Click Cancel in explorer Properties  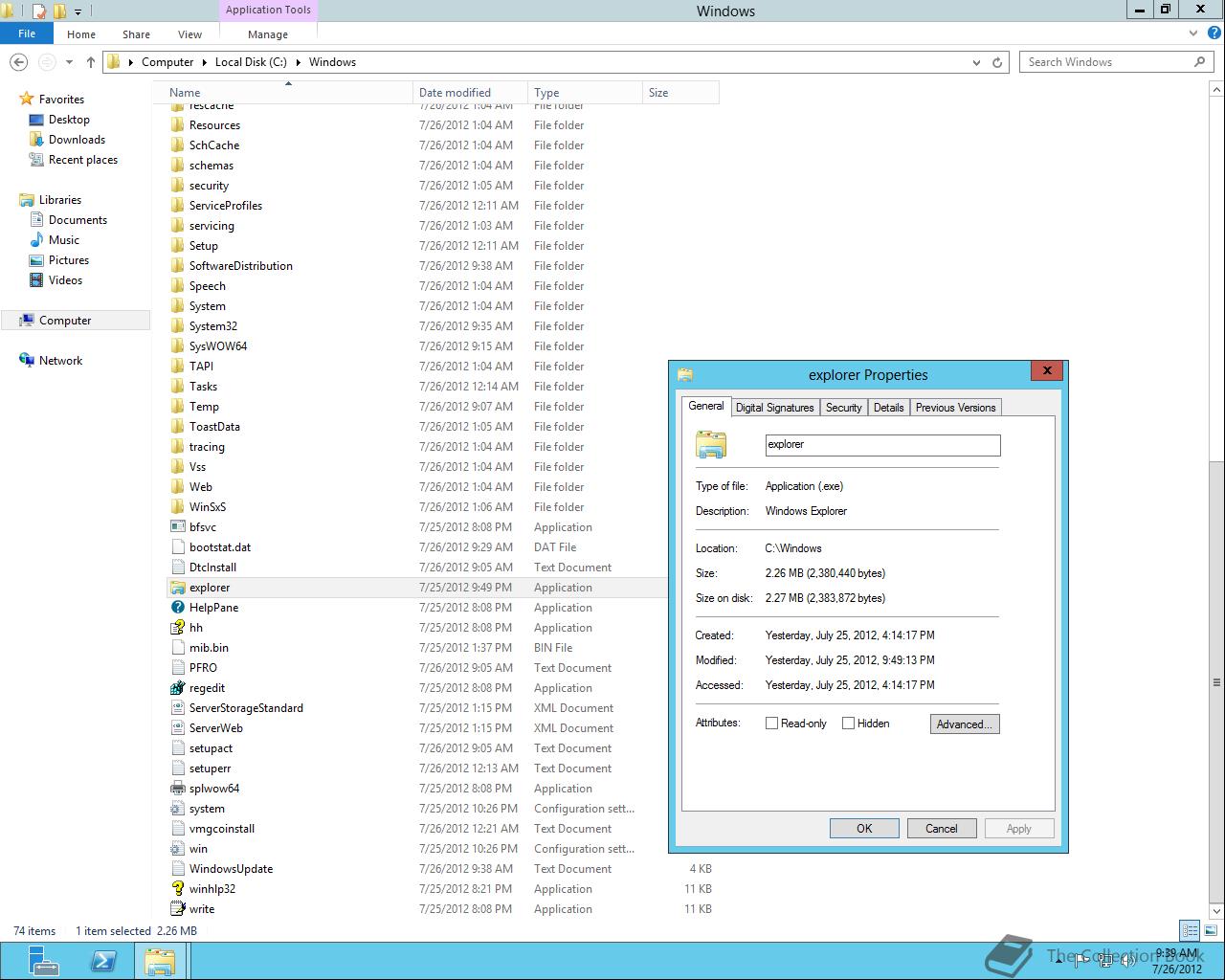pos(942,829)
